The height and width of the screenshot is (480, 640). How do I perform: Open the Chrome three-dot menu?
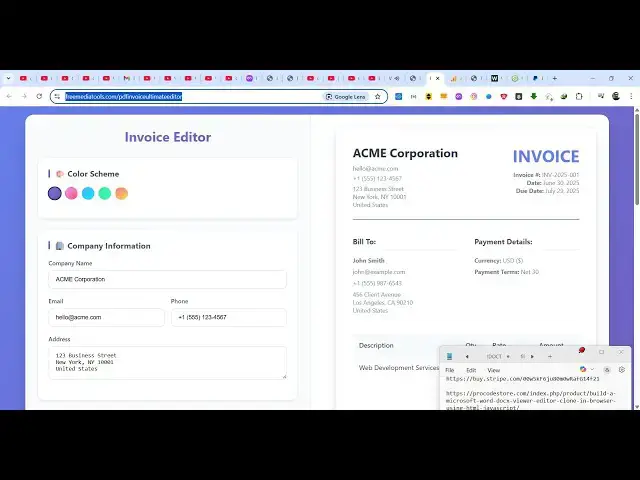631,97
